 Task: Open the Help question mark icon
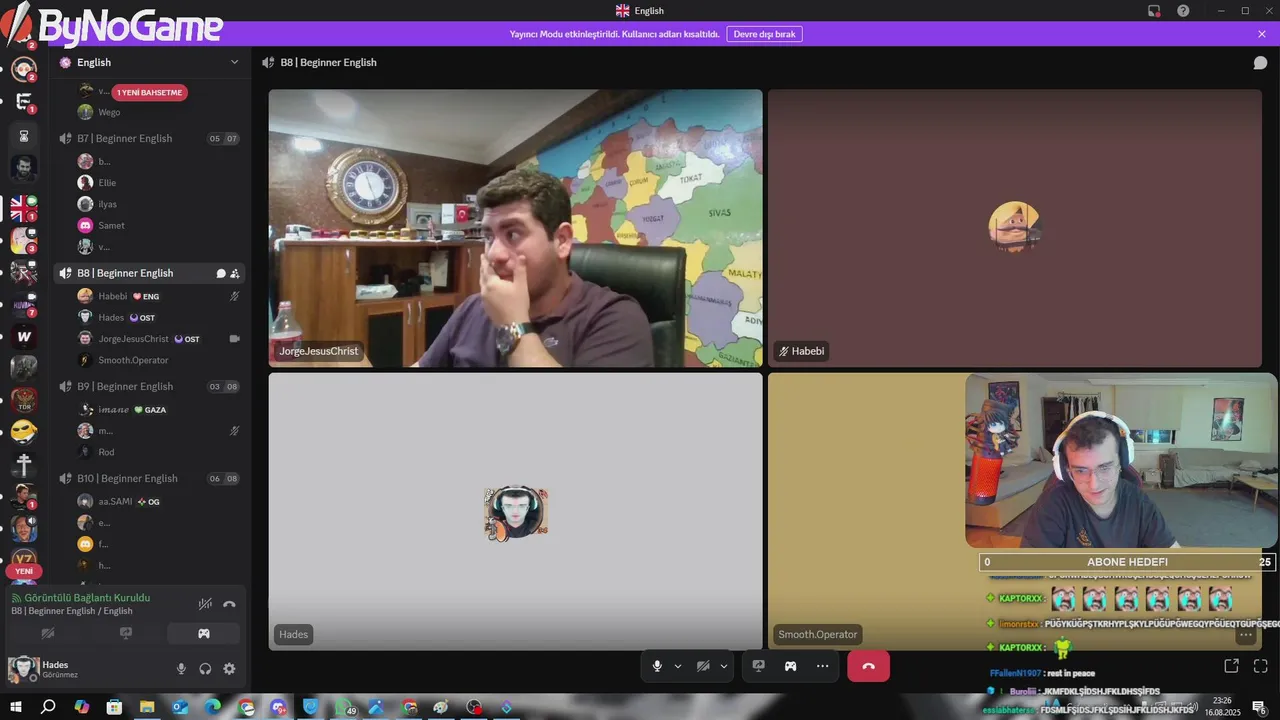1183,10
